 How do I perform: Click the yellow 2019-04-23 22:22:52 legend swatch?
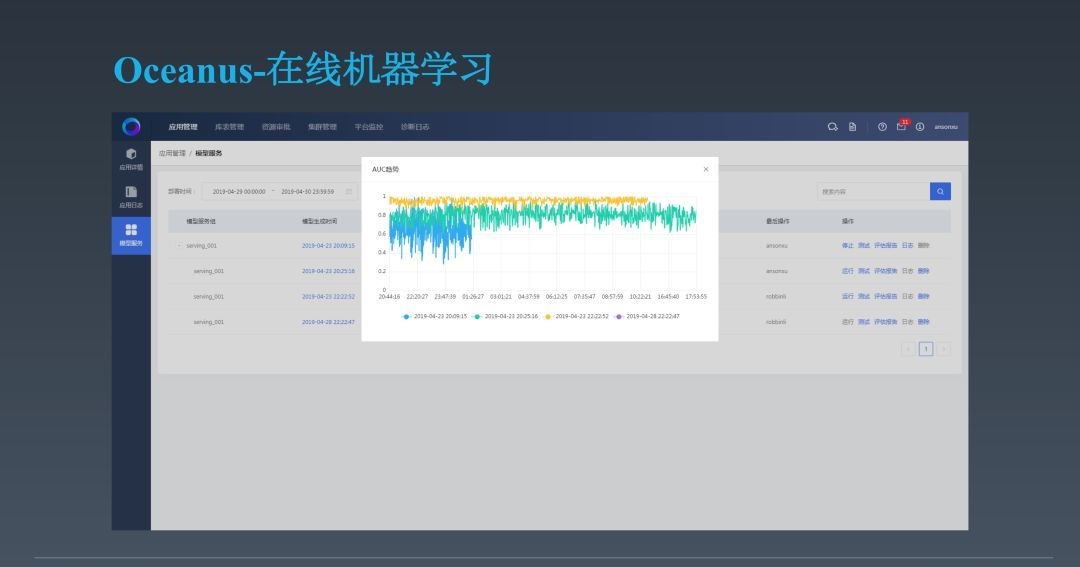pos(548,316)
